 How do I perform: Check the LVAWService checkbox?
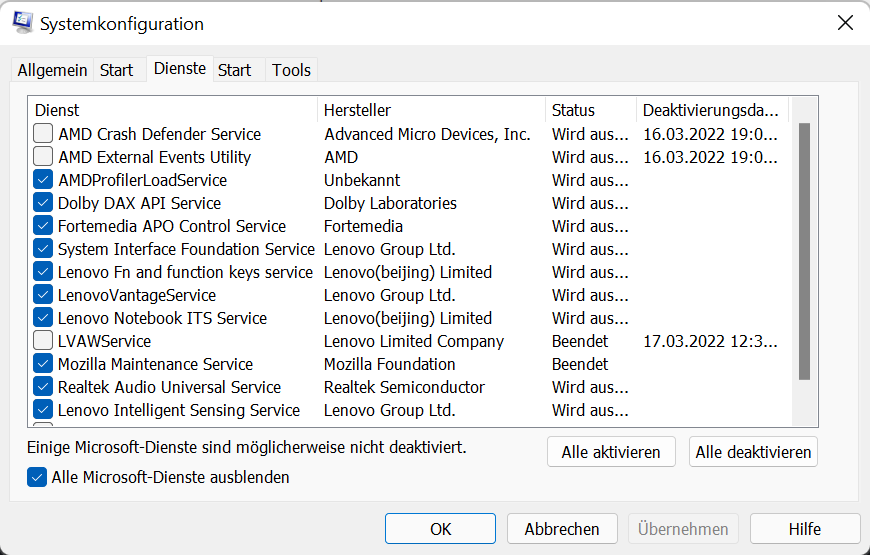click(43, 341)
